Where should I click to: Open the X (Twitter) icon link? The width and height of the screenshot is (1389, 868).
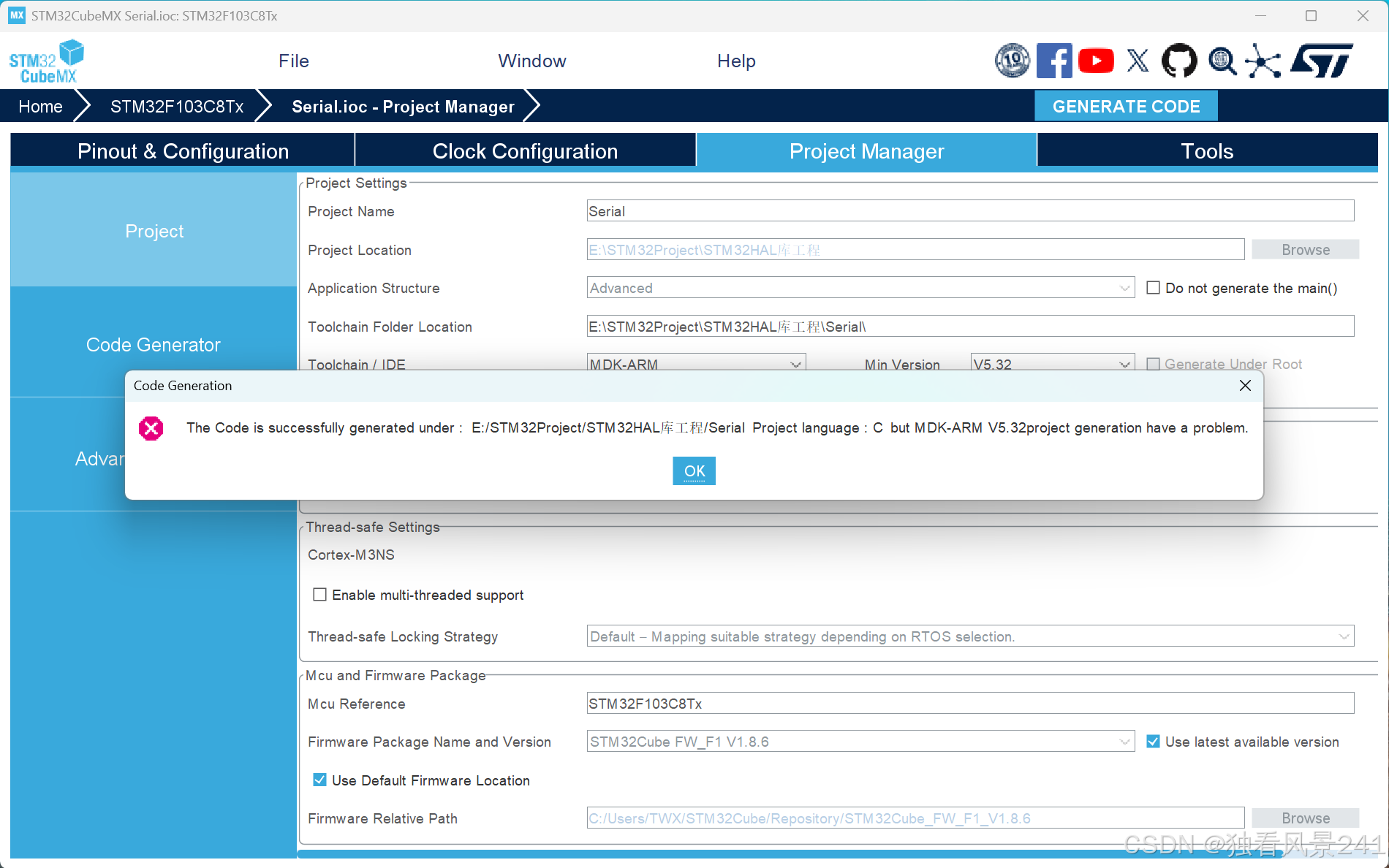1138,61
